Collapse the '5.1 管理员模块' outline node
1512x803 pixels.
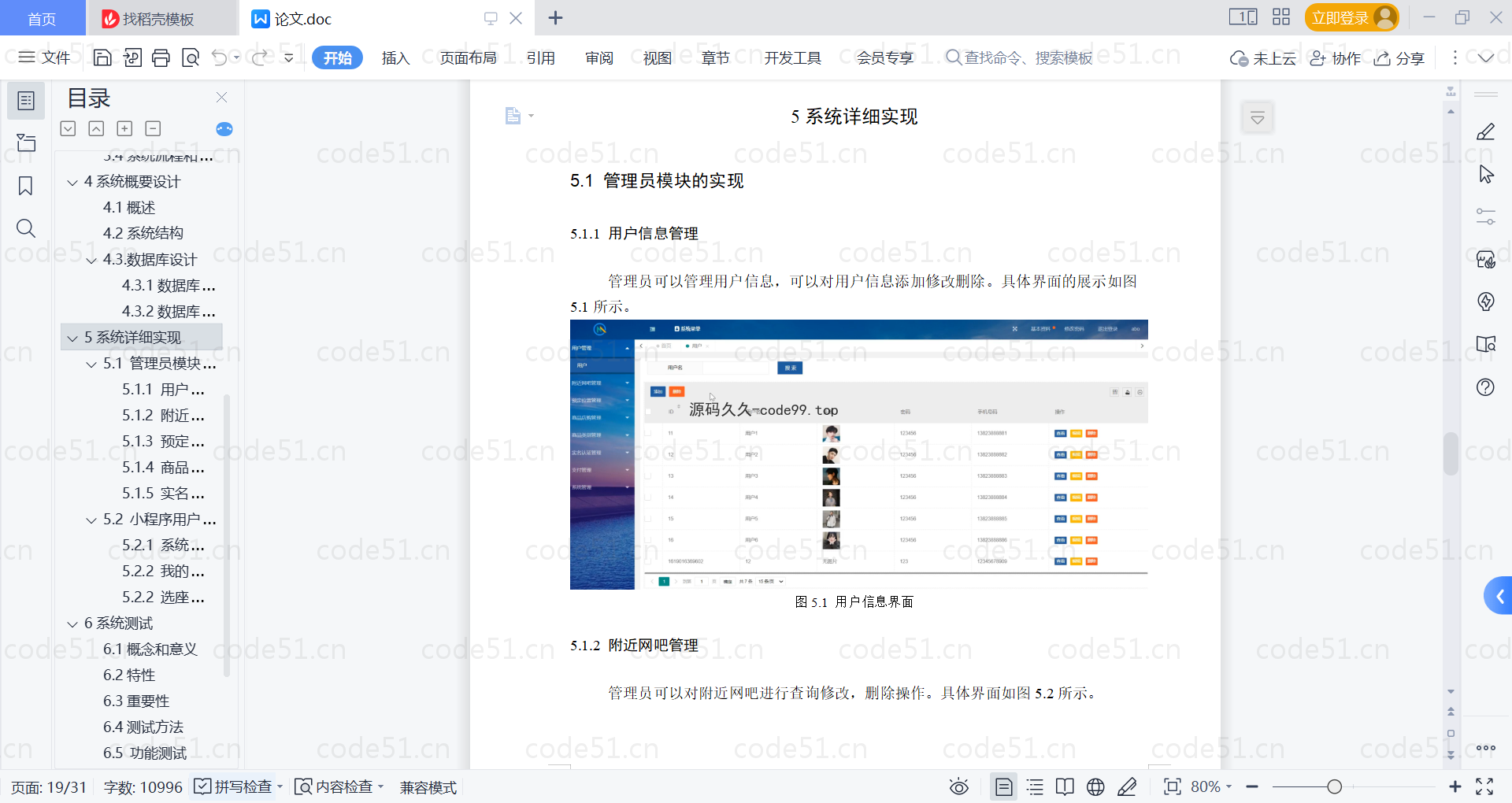[x=91, y=364]
